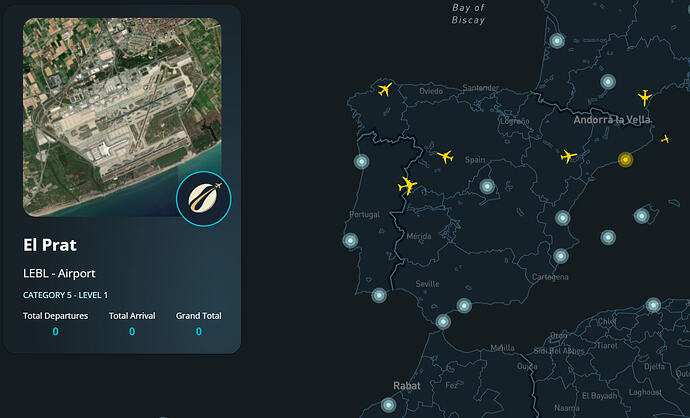Click the circular runway badge on the El Prat card
Image resolution: width=690 pixels, height=418 pixels.
[x=203, y=198]
